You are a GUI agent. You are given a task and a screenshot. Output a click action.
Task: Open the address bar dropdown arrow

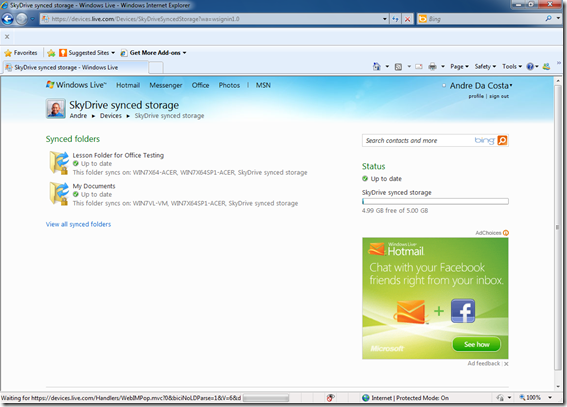coord(384,19)
